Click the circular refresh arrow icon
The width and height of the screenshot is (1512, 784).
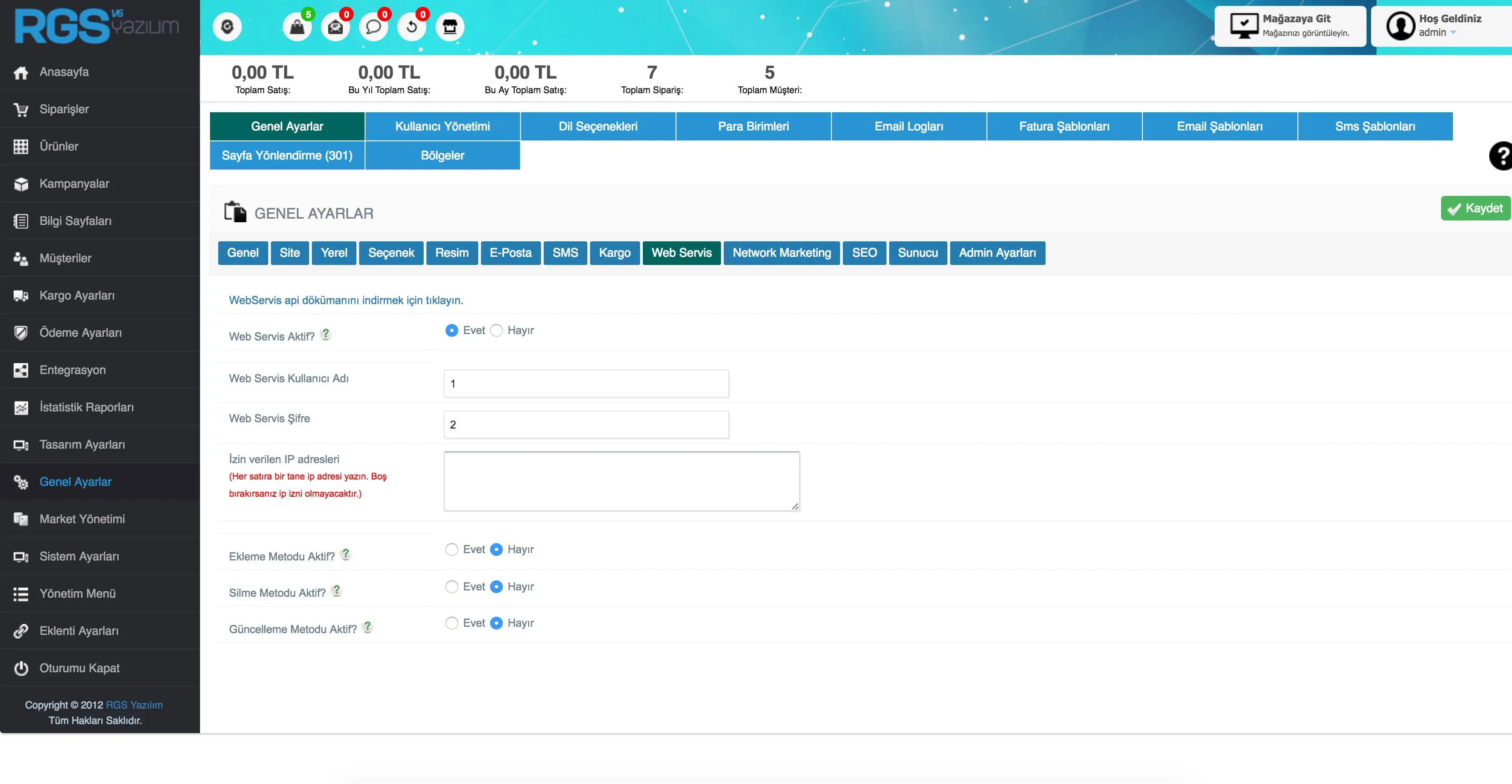click(x=411, y=27)
